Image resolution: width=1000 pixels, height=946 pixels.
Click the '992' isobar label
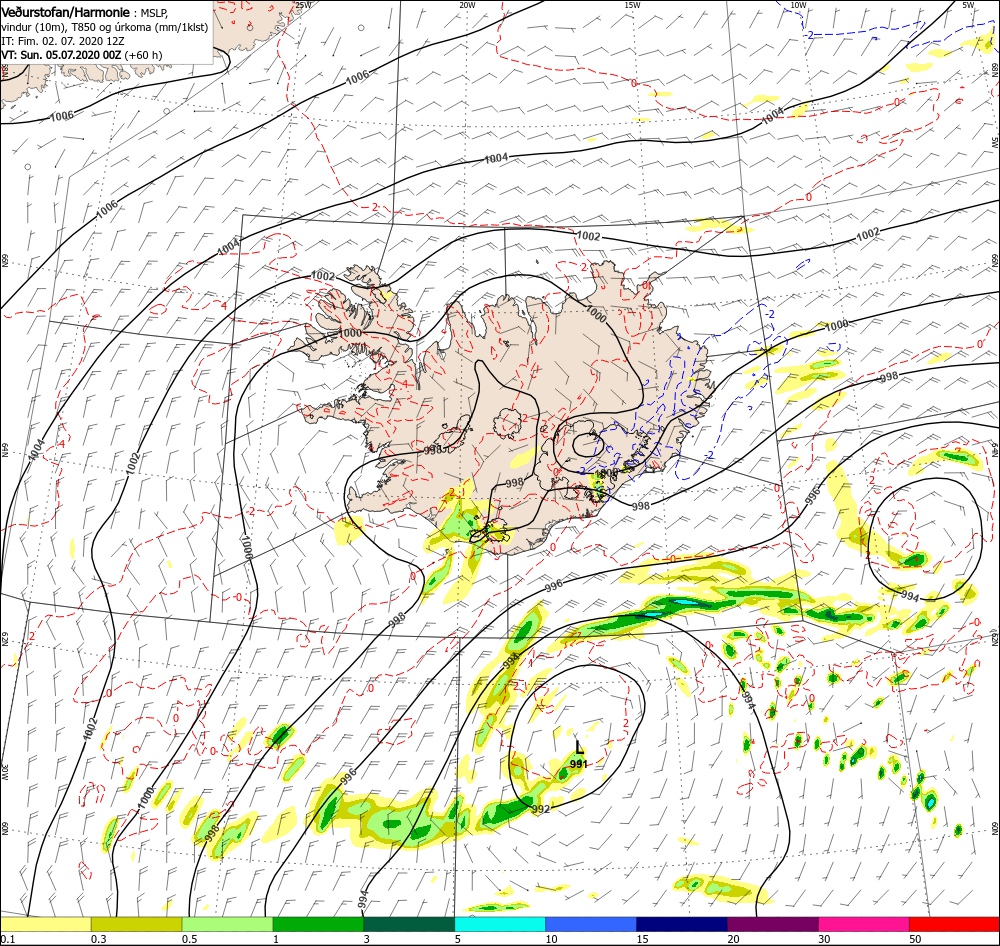pos(540,809)
